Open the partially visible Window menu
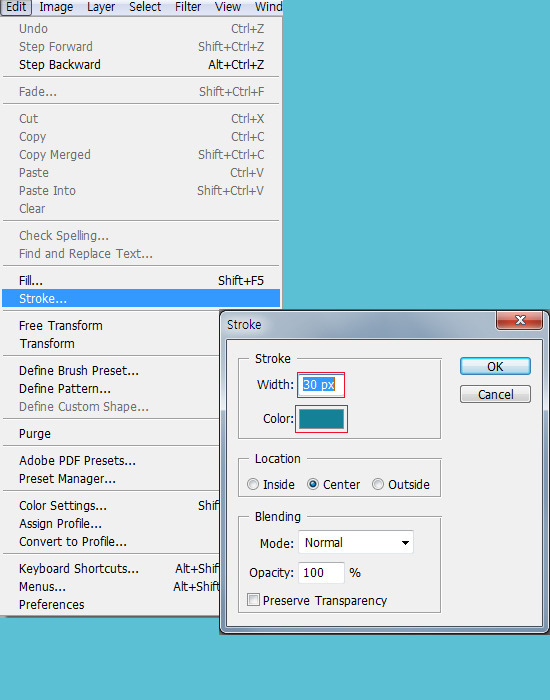 click(268, 7)
